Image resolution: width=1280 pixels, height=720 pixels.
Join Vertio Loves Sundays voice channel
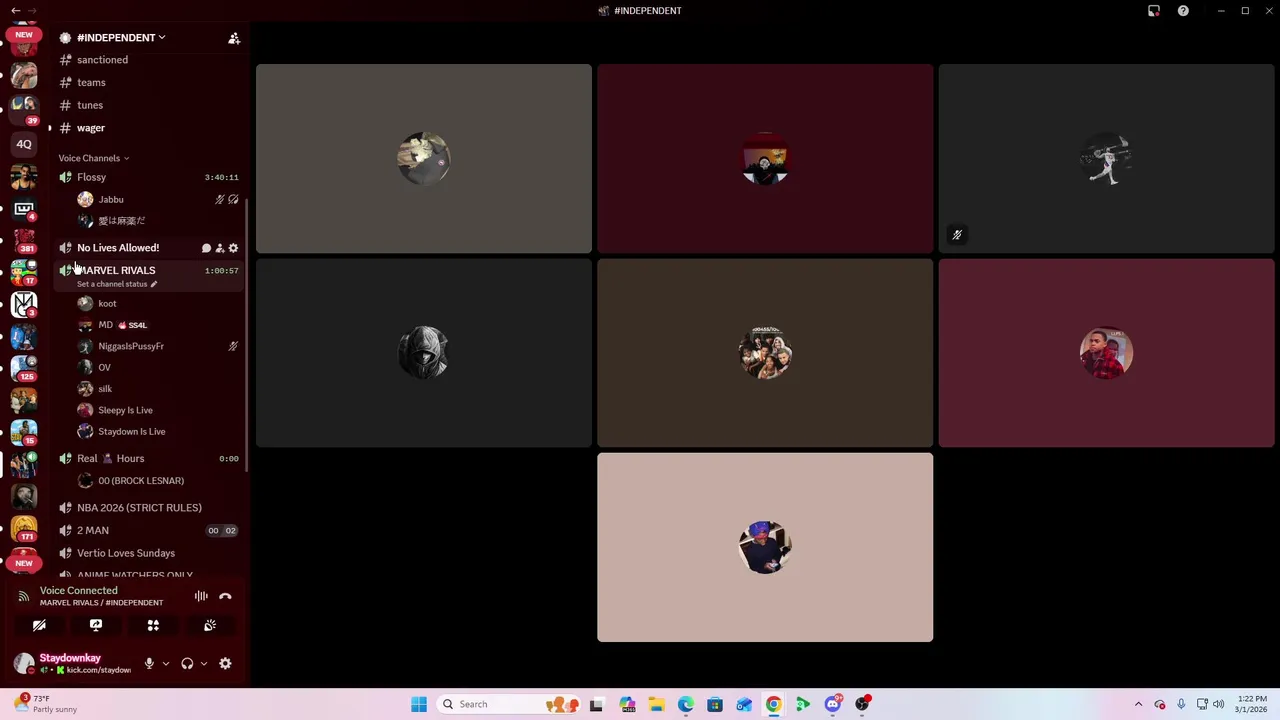click(x=148, y=553)
